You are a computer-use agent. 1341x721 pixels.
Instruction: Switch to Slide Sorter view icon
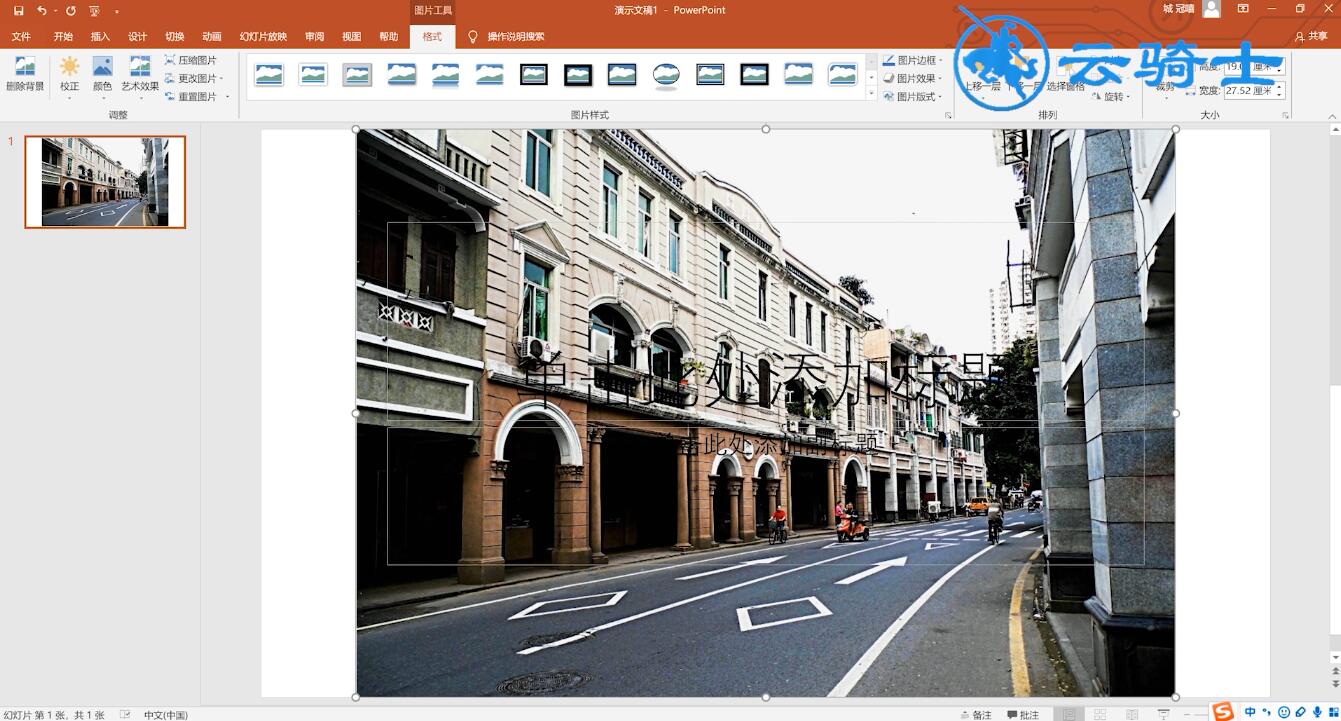(x=1100, y=714)
